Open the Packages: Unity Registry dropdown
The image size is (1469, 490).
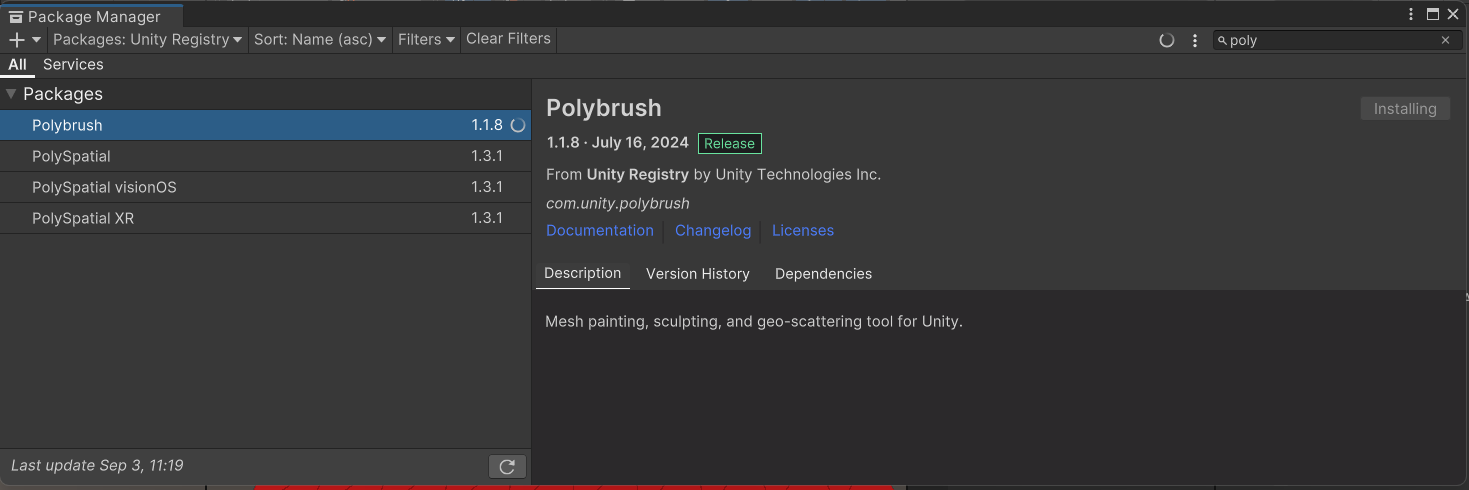[x=148, y=40]
